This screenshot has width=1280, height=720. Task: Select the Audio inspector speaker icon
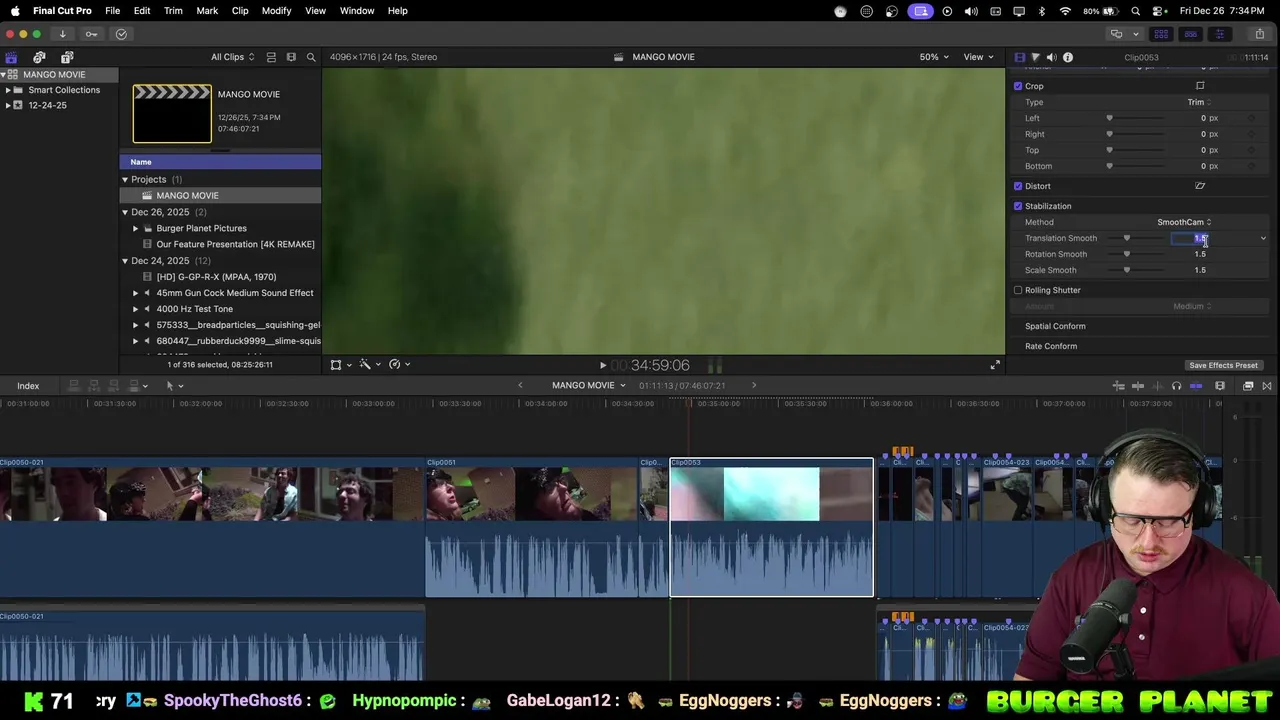point(1051,57)
